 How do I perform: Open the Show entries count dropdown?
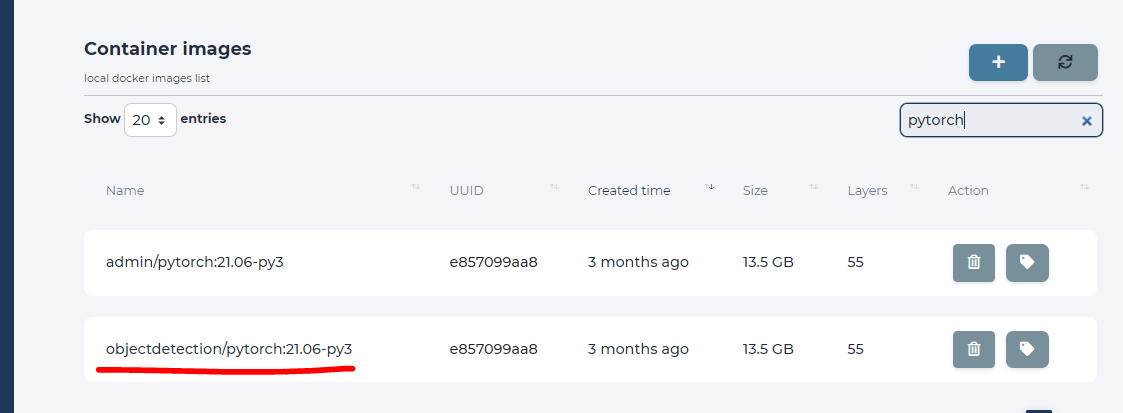tap(150, 120)
